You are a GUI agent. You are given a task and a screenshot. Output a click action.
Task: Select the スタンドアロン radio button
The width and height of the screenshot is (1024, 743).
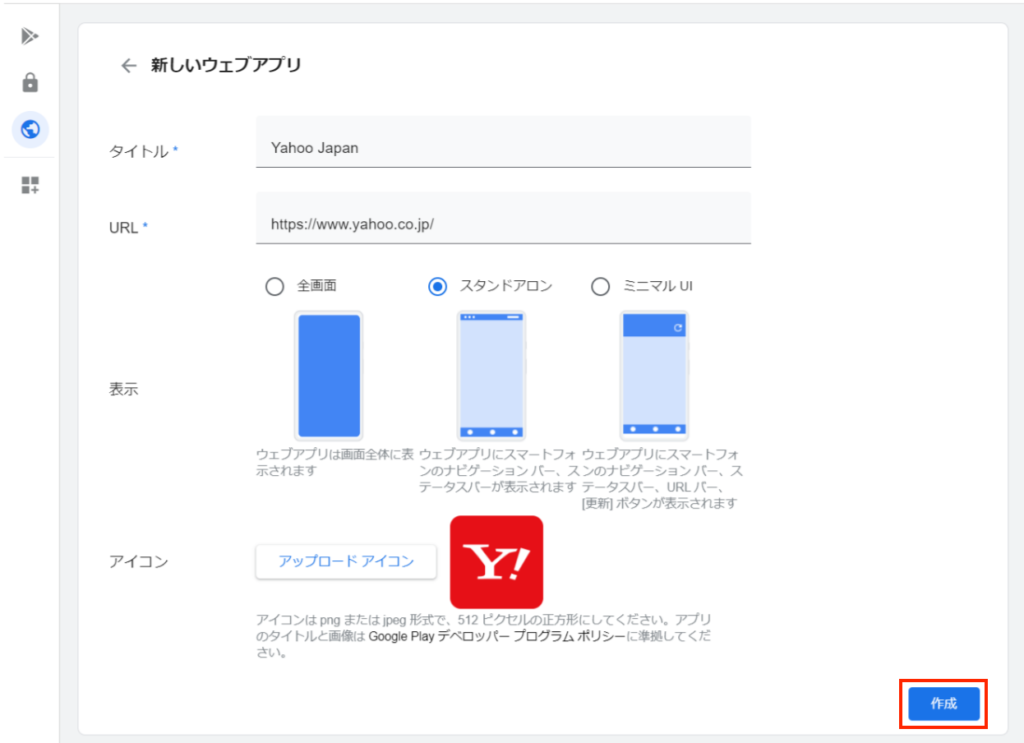tap(437, 287)
